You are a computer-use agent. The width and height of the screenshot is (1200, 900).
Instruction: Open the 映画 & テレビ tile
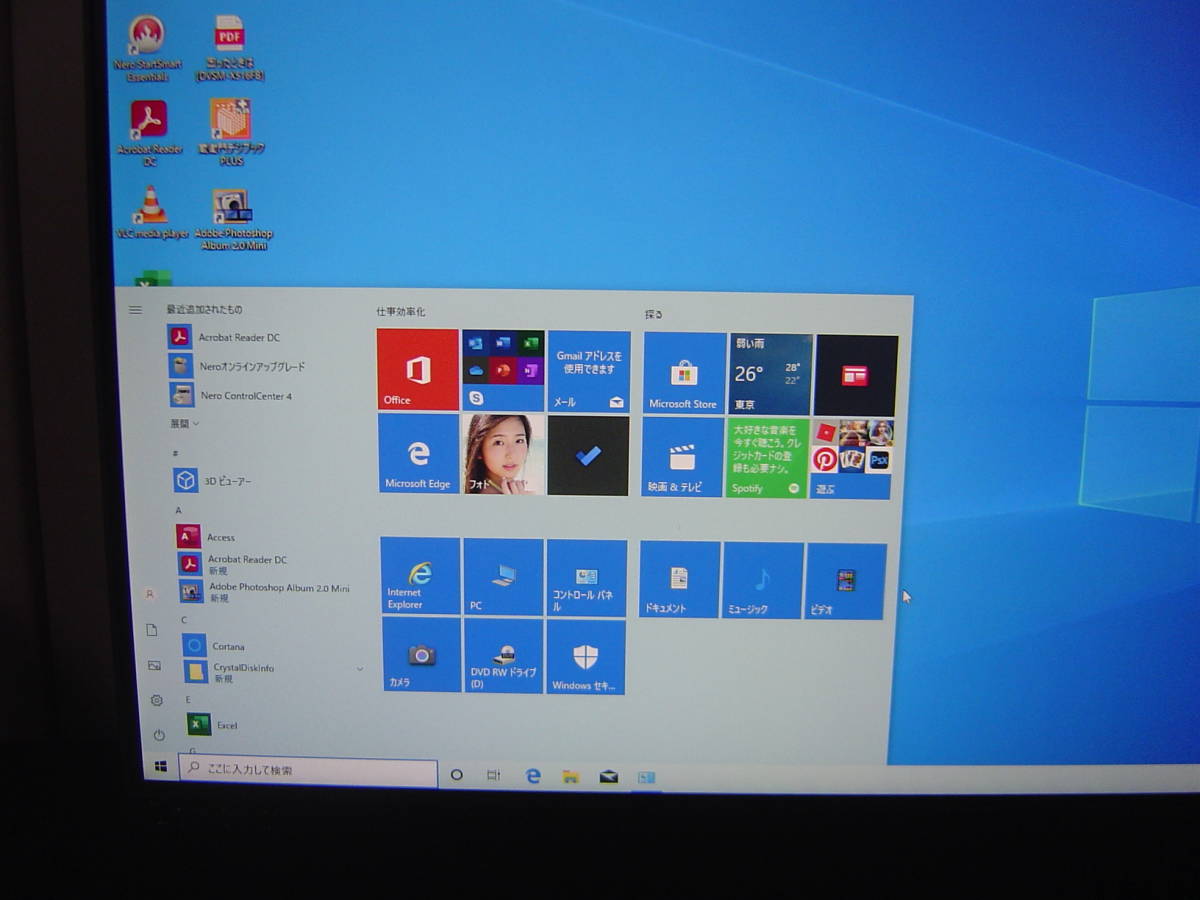tap(682, 457)
